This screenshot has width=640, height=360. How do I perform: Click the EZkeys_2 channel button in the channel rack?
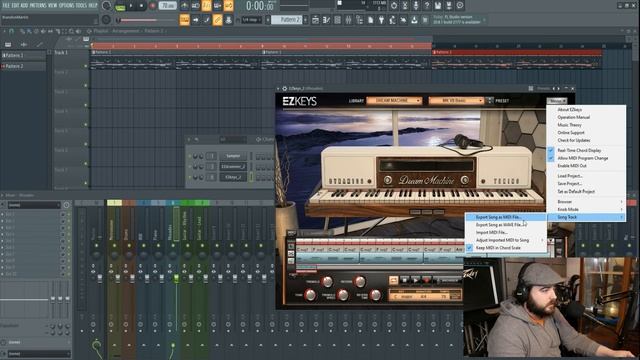tap(233, 177)
